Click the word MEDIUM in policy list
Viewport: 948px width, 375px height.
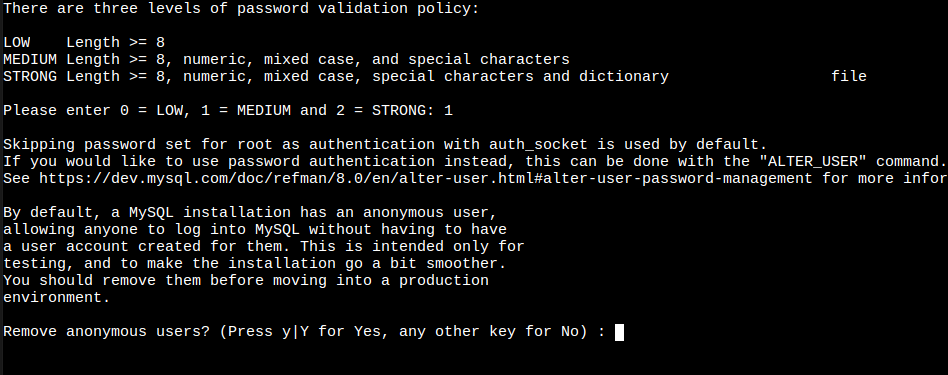tap(30, 59)
